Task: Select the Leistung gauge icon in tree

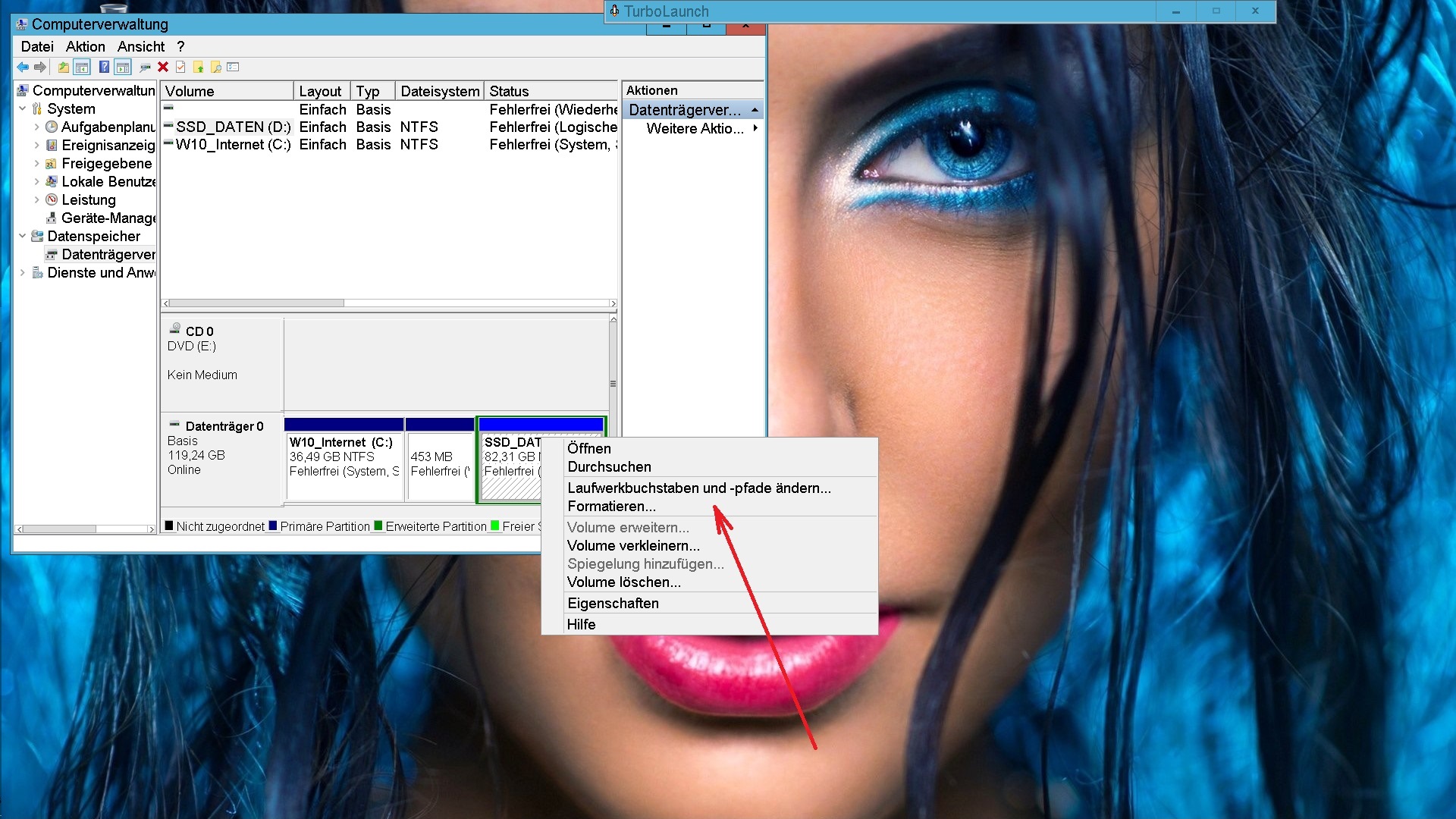Action: pyautogui.click(x=52, y=200)
